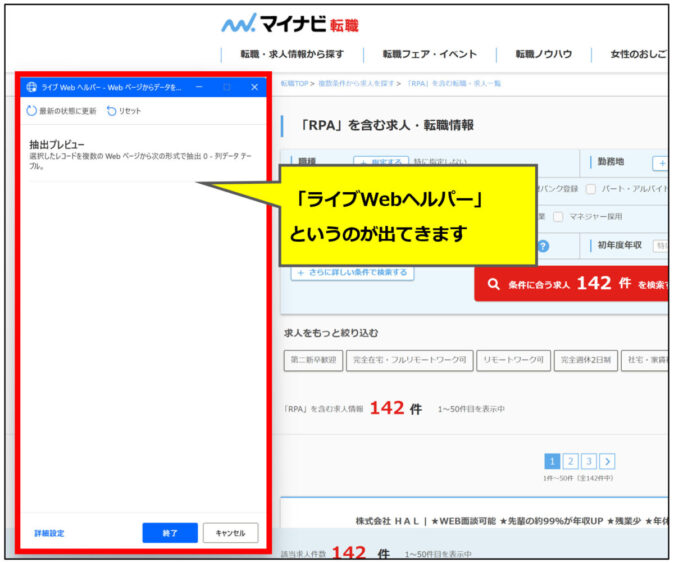Screen dimensions: 674x563
Task: Select 完全在宅・フルリモートワーク可 filter tag
Action: (x=409, y=360)
